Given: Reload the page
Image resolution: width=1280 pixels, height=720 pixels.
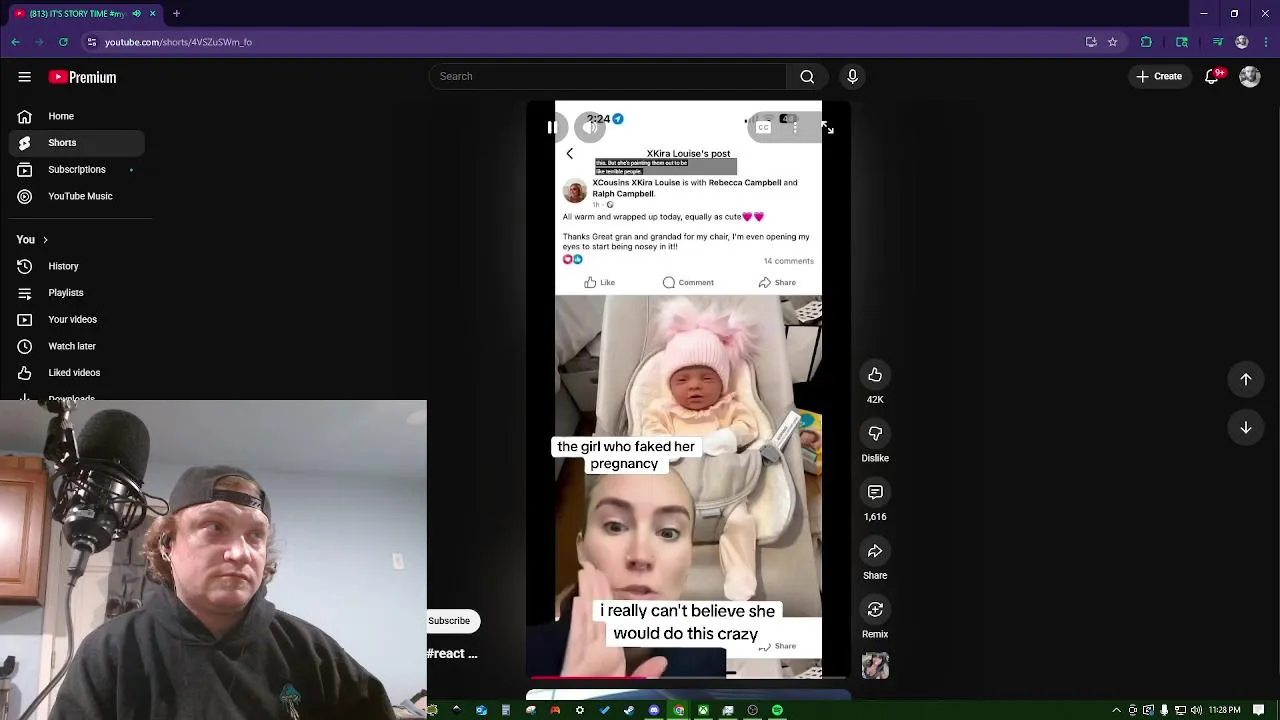Looking at the screenshot, I should (x=63, y=42).
